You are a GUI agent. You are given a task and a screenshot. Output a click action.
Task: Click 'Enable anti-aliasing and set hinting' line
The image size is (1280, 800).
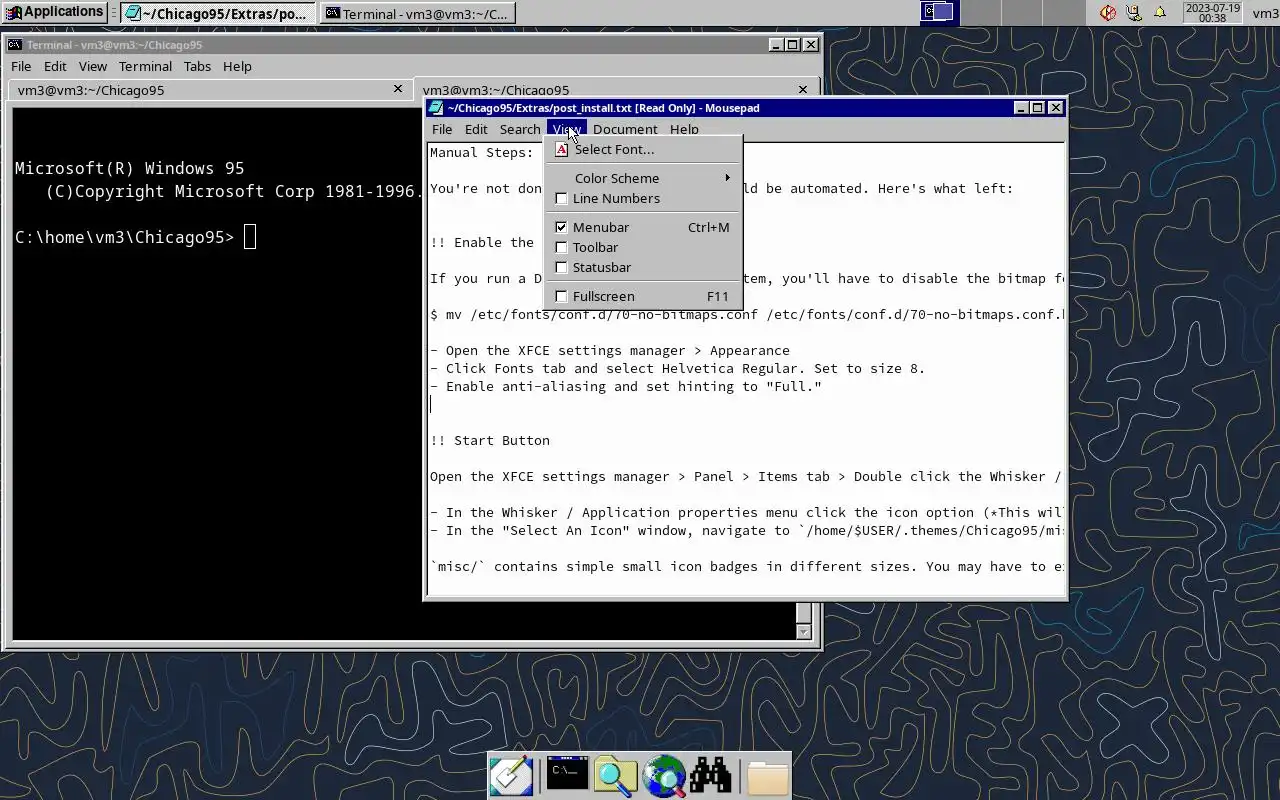pyautogui.click(x=626, y=386)
